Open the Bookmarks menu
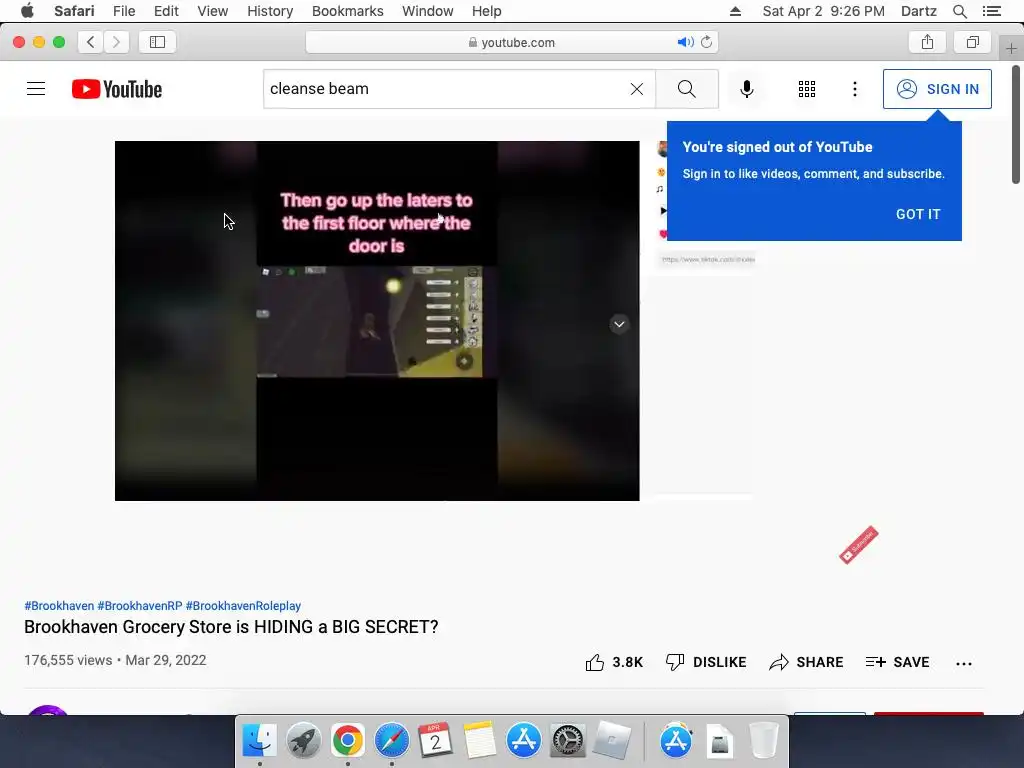1024x768 pixels. click(347, 11)
